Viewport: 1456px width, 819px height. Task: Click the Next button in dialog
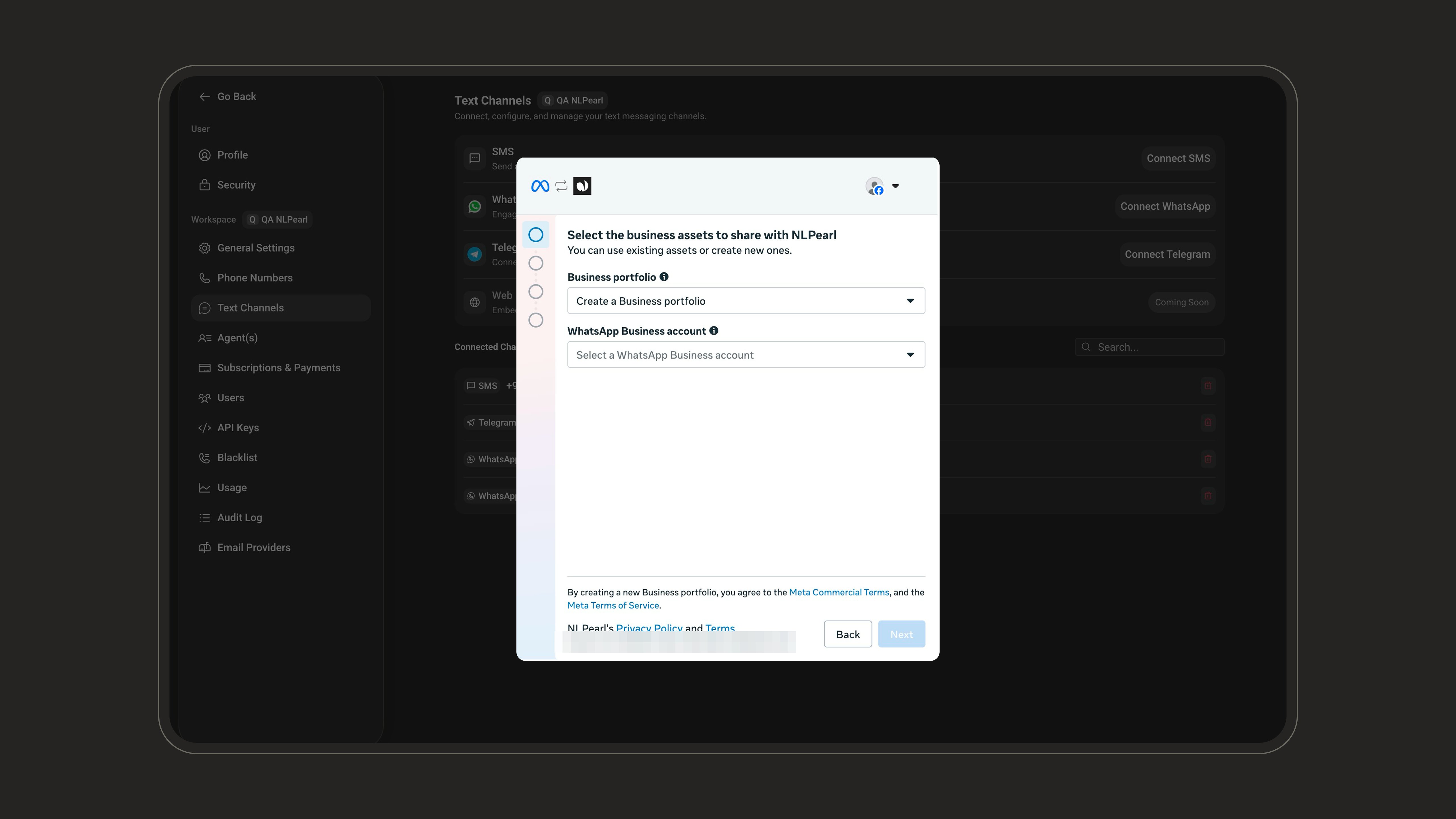(901, 634)
